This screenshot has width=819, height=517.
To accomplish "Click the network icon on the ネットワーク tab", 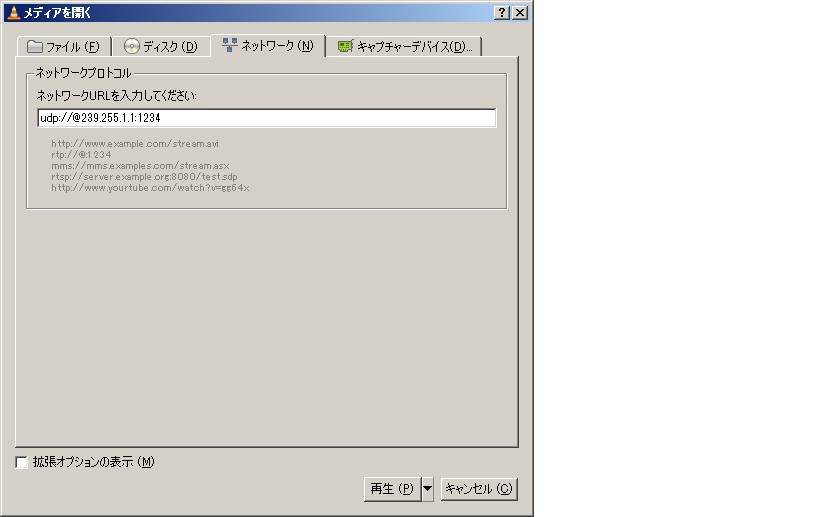I will click(x=229, y=46).
